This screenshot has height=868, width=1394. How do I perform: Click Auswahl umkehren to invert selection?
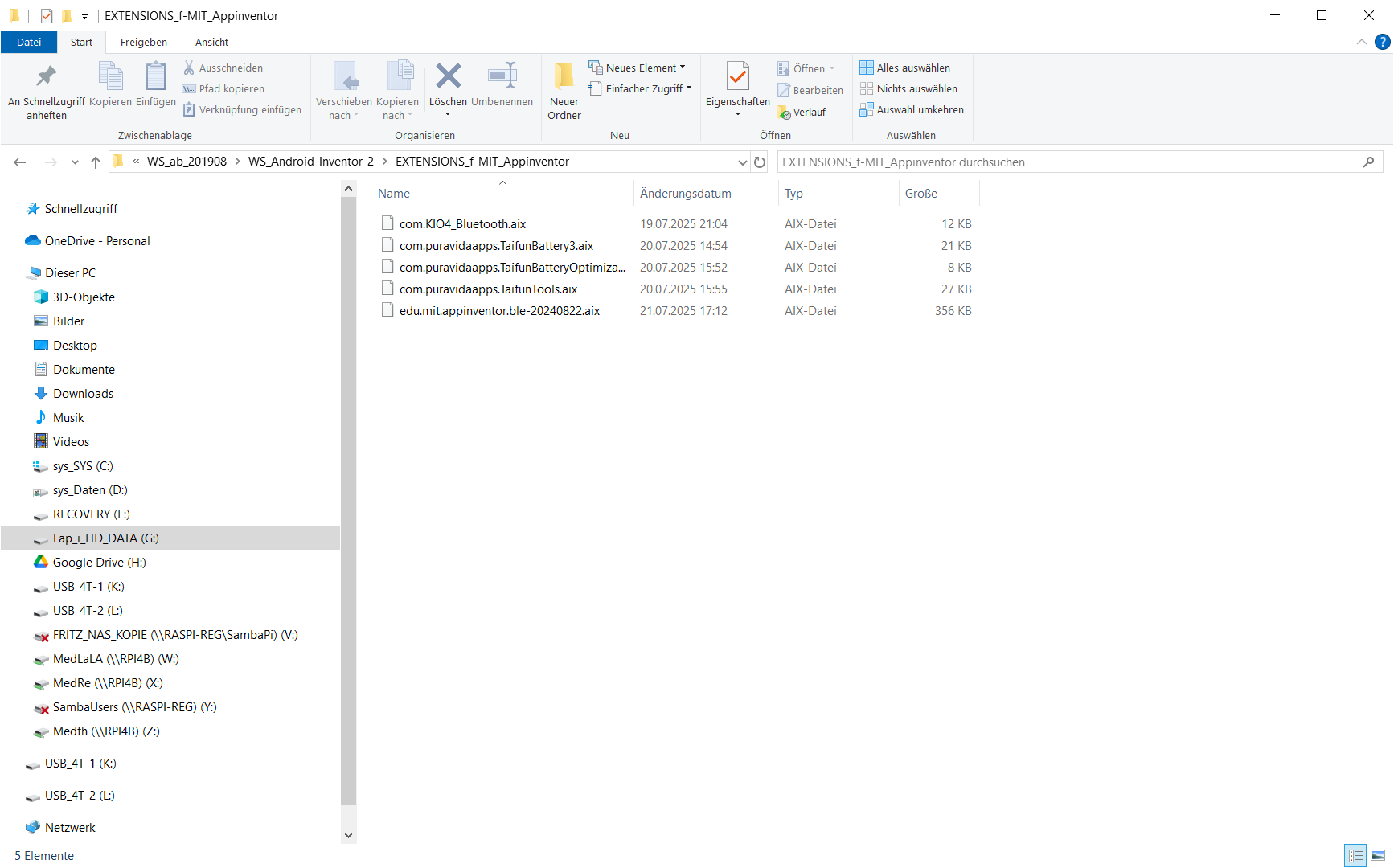click(x=912, y=110)
